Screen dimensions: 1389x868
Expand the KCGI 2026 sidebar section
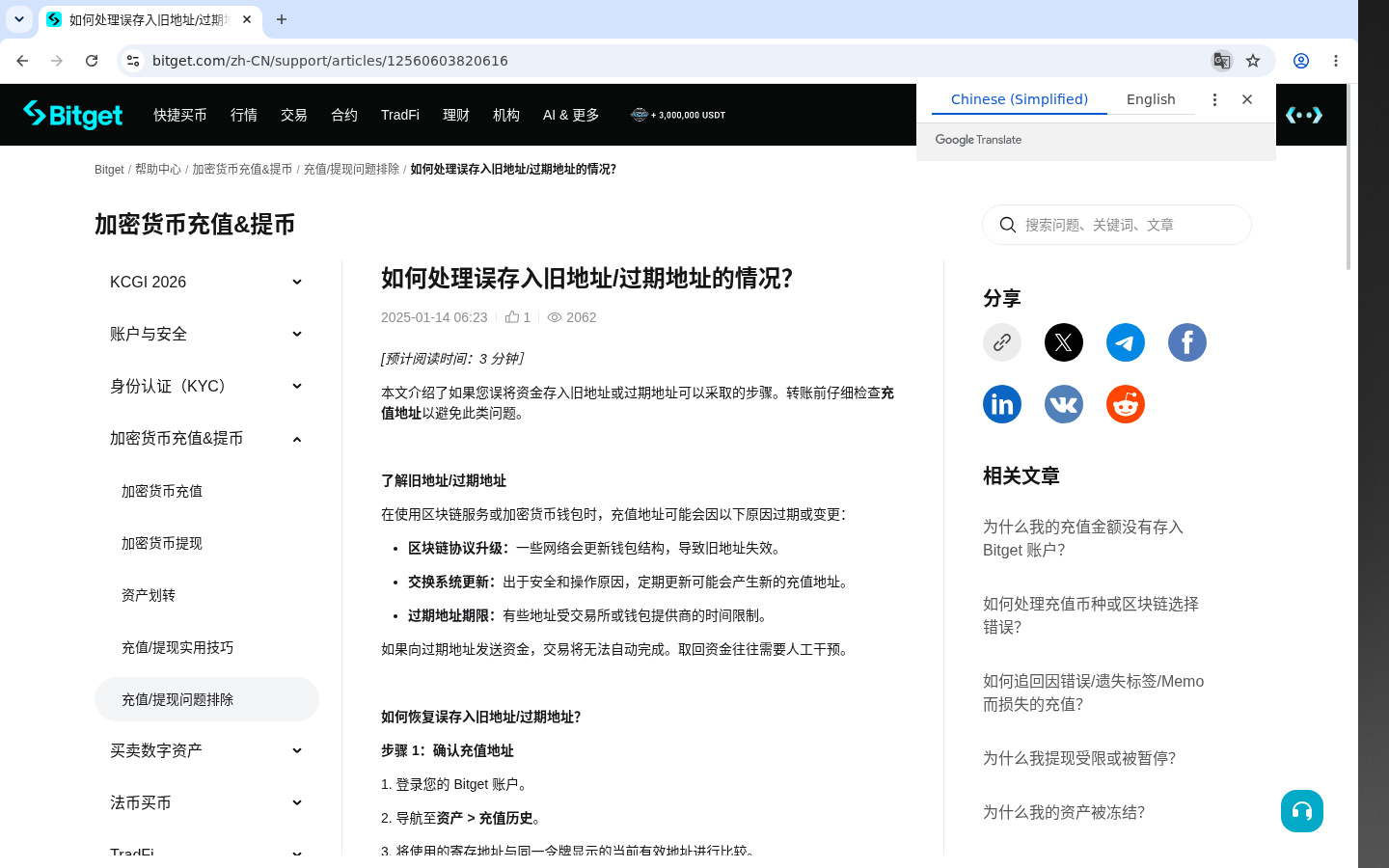pyautogui.click(x=206, y=282)
